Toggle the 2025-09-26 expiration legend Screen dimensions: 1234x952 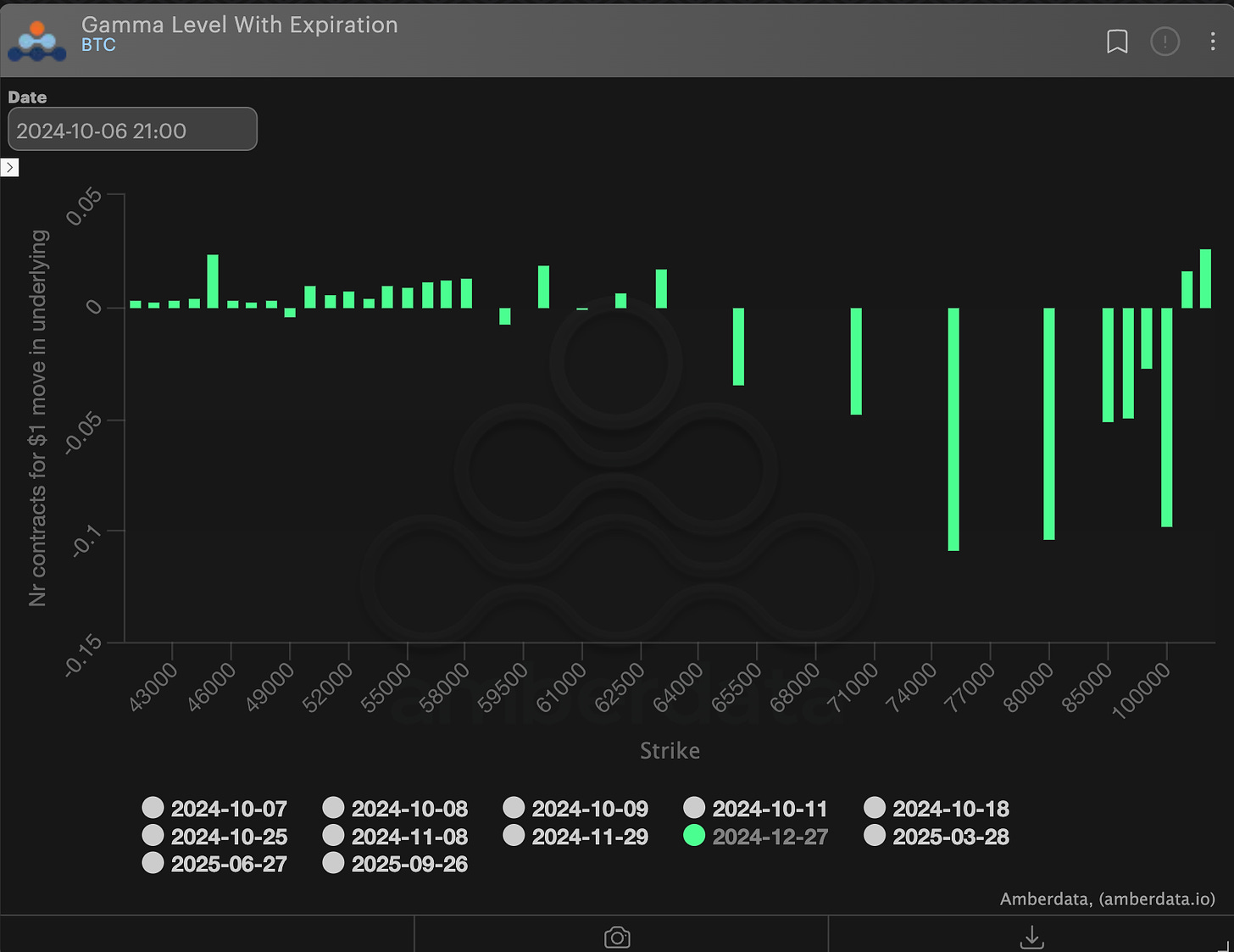pyautogui.click(x=396, y=863)
